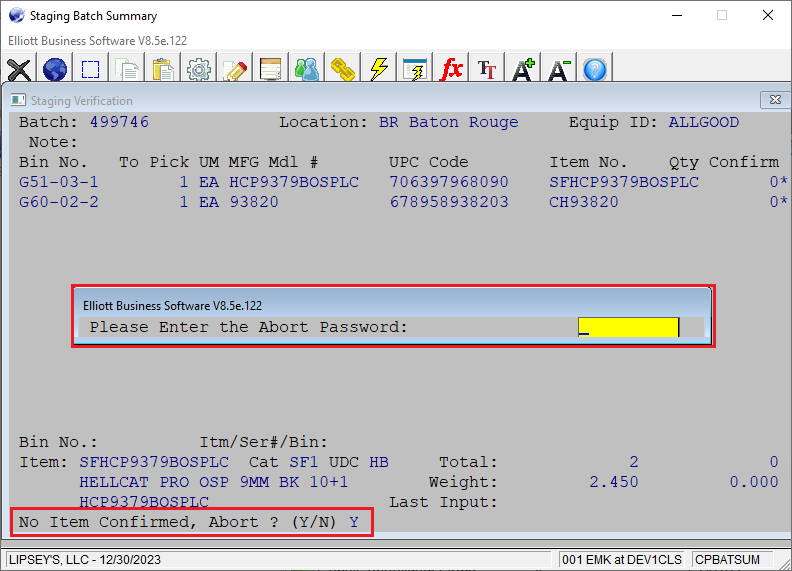Click location BR Baton Rouge
The image size is (792, 571).
pyautogui.click(x=449, y=122)
